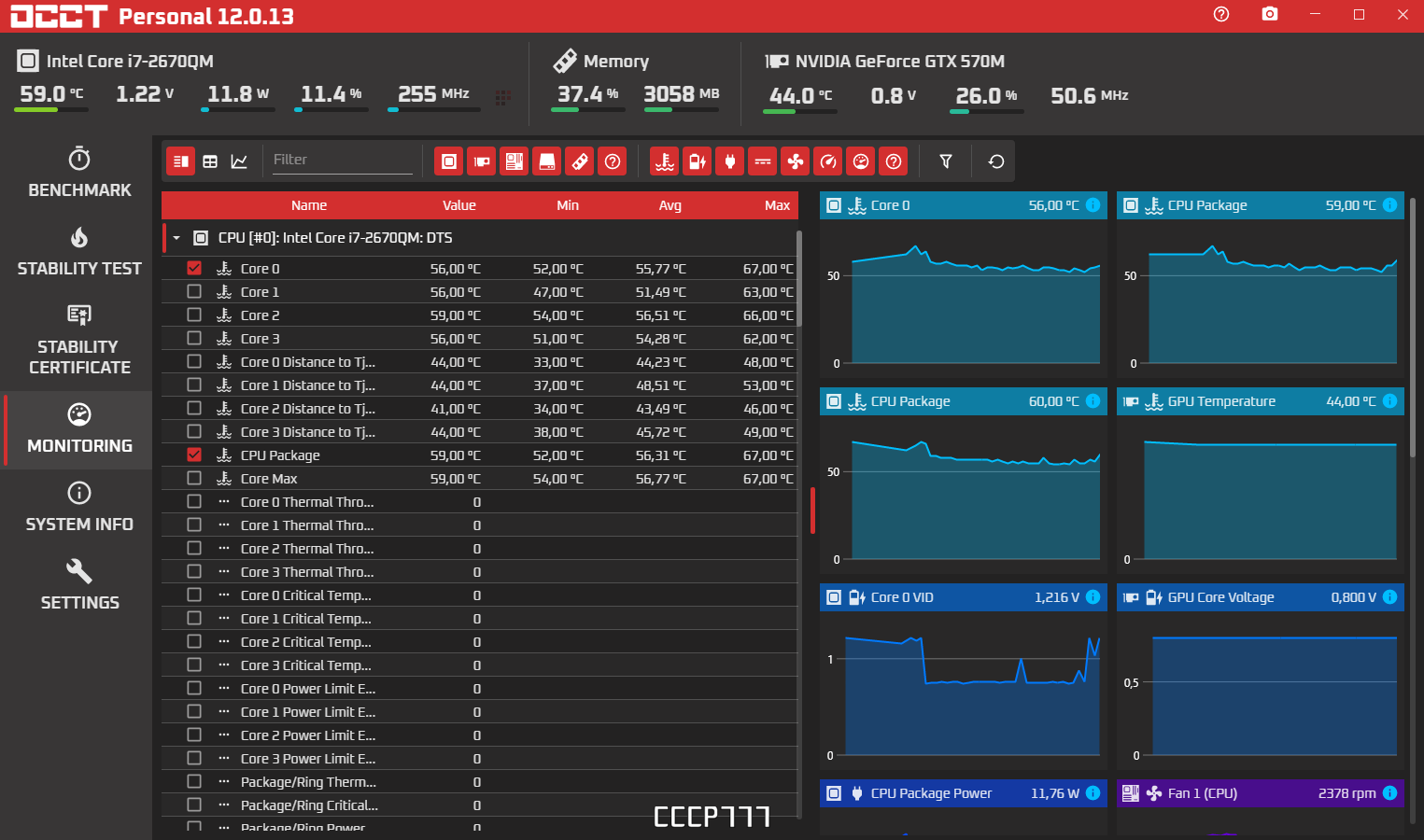The height and width of the screenshot is (840, 1424).
Task: Open the funnel filter options
Action: click(x=946, y=161)
